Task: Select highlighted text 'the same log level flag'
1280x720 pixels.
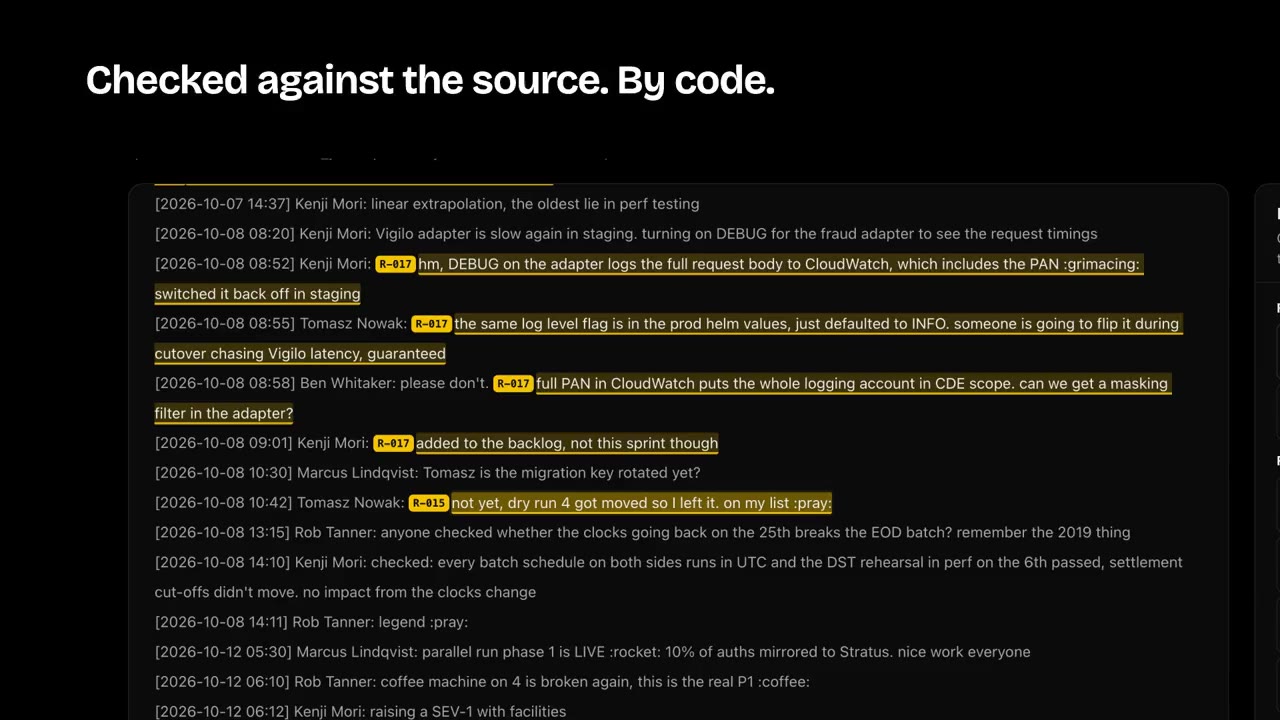Action: (x=818, y=324)
